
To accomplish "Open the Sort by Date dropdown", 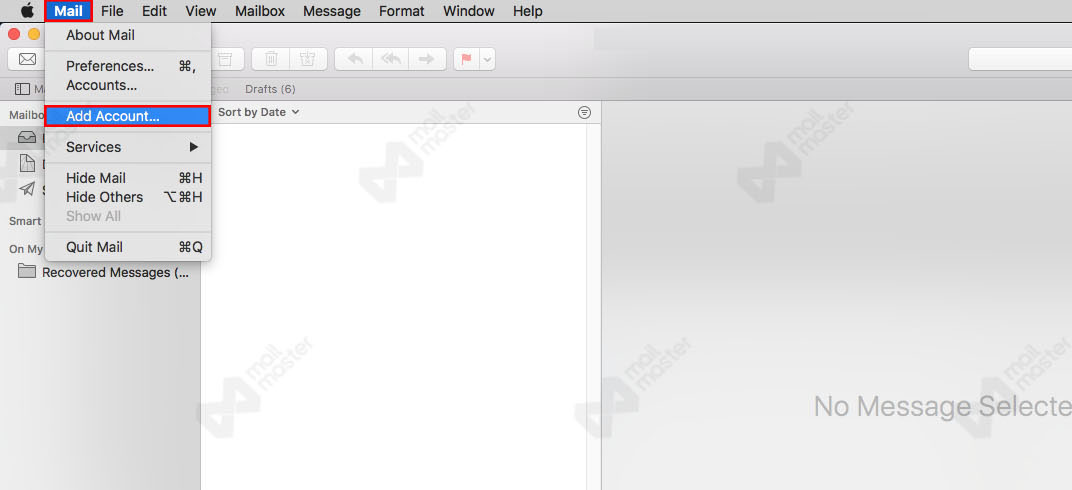I will point(258,112).
